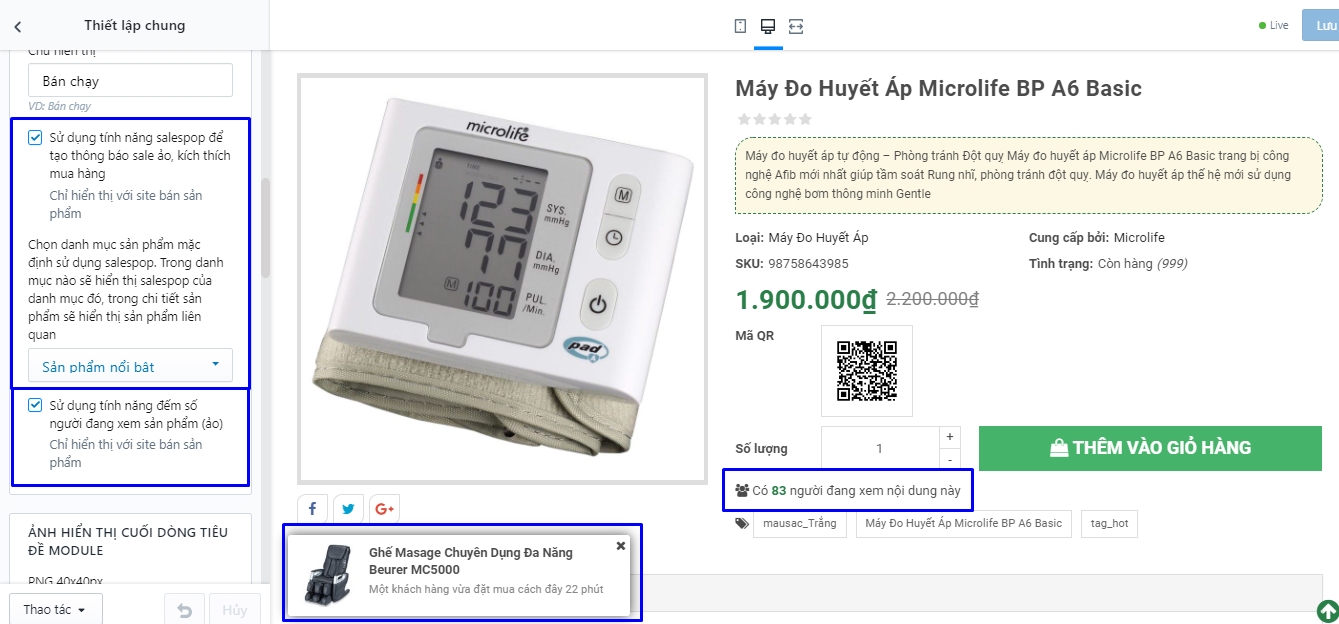Switch to full-width preview icon
Image resolution: width=1339 pixels, height=624 pixels.
[x=796, y=26]
